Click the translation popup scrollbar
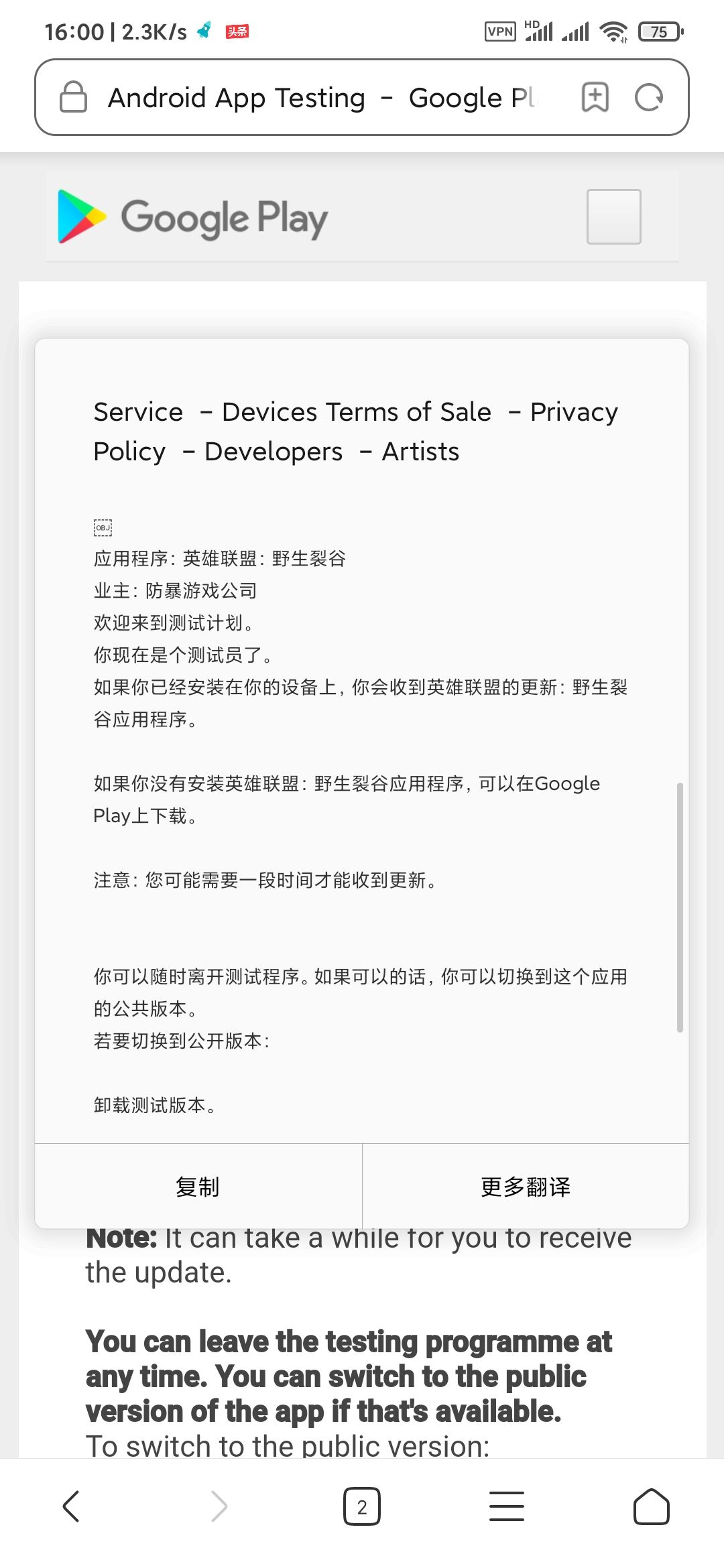Viewport: 724px width, 1568px height. pos(680,907)
